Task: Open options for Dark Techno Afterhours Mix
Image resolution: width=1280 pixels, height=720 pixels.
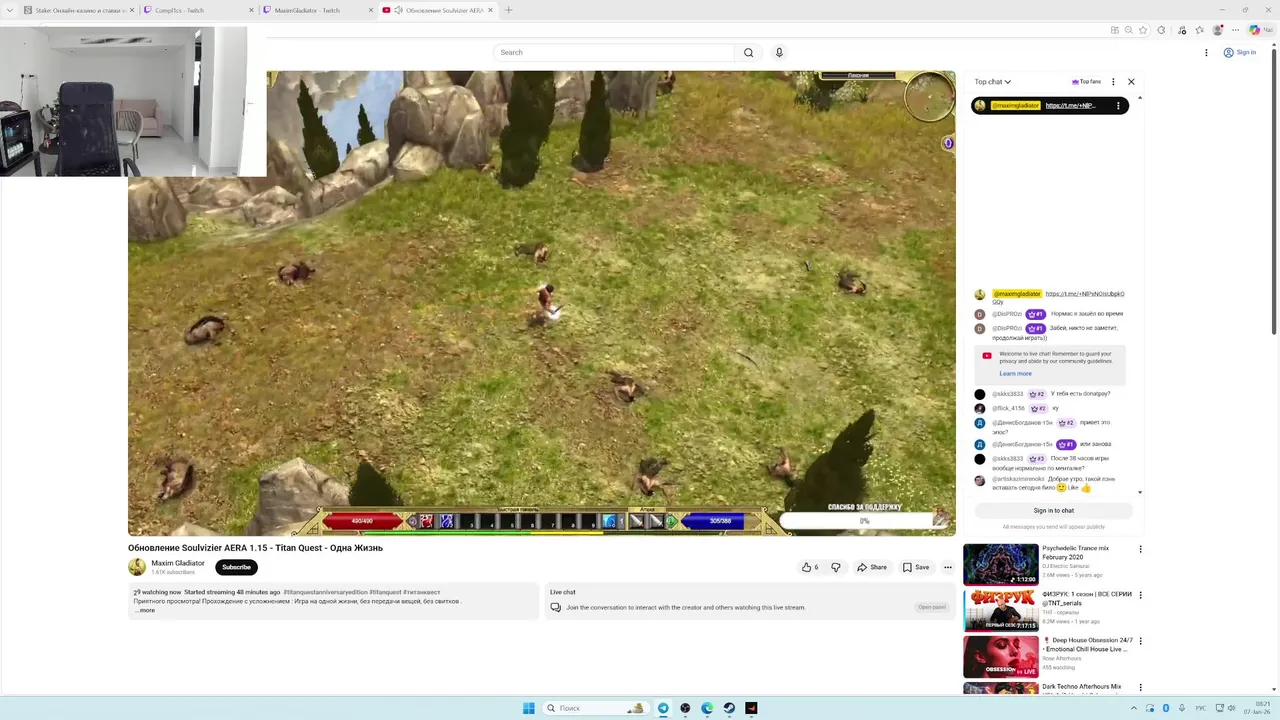Action: [1140, 687]
